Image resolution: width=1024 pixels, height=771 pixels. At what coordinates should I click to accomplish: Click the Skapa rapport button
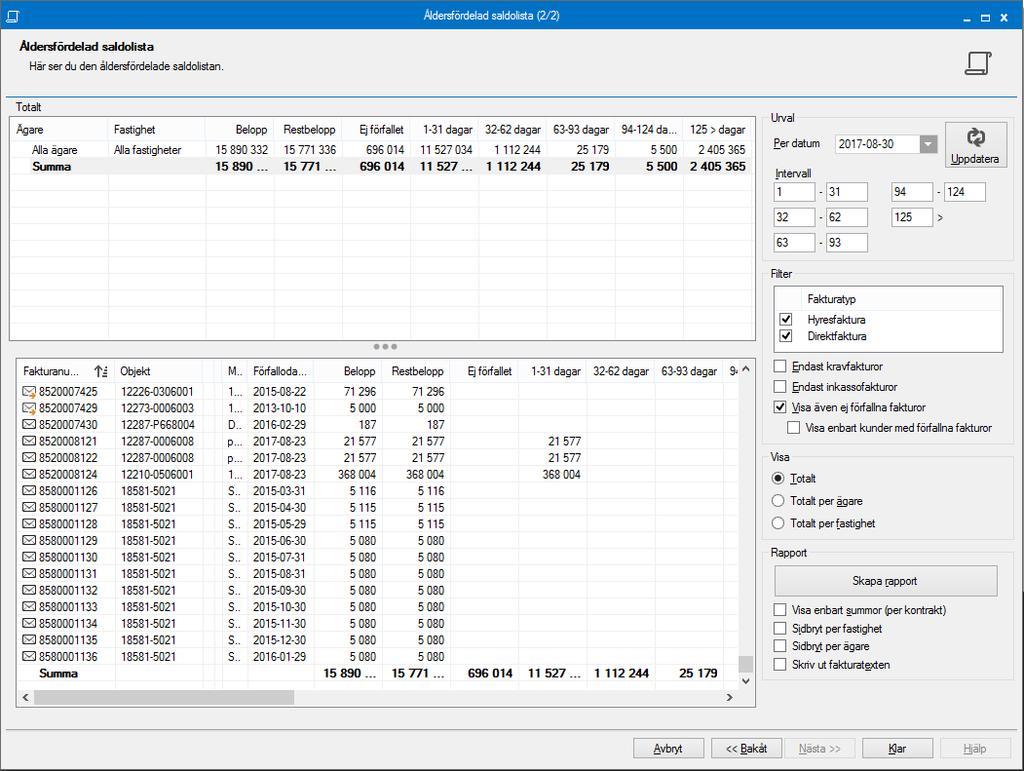click(885, 581)
